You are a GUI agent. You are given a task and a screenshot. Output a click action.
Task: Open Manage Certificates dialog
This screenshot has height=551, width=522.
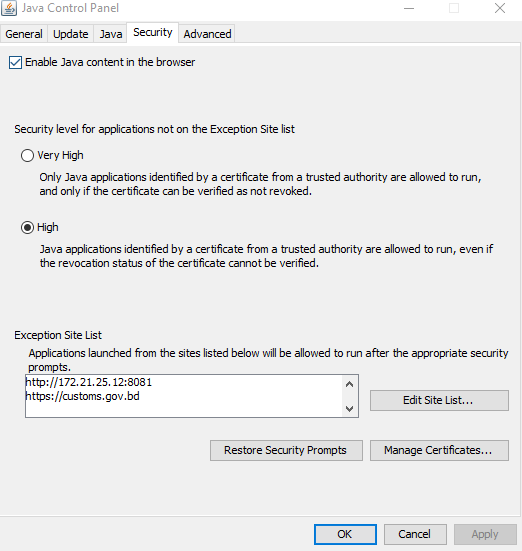coord(439,450)
